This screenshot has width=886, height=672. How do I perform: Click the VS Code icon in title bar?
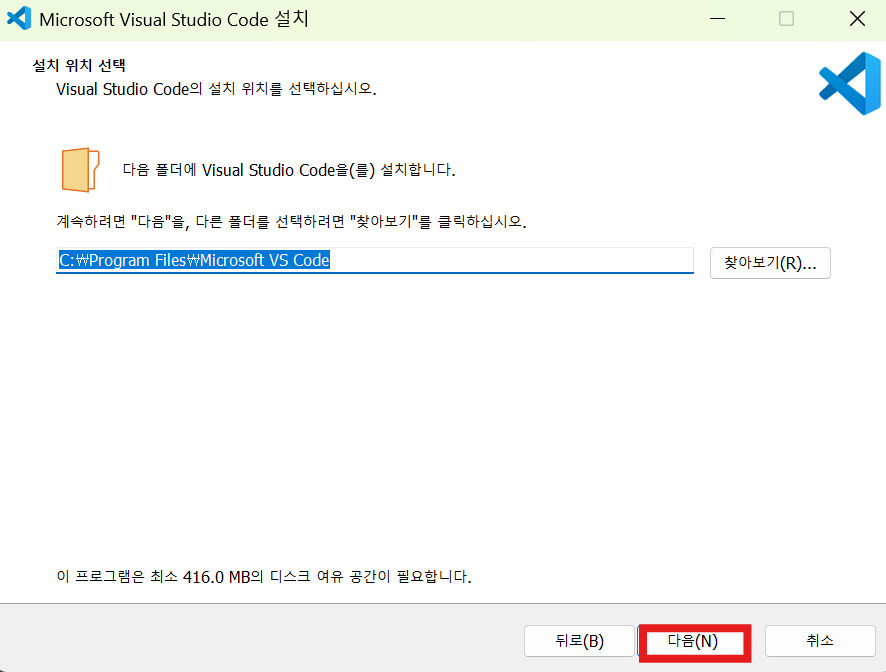coord(19,19)
